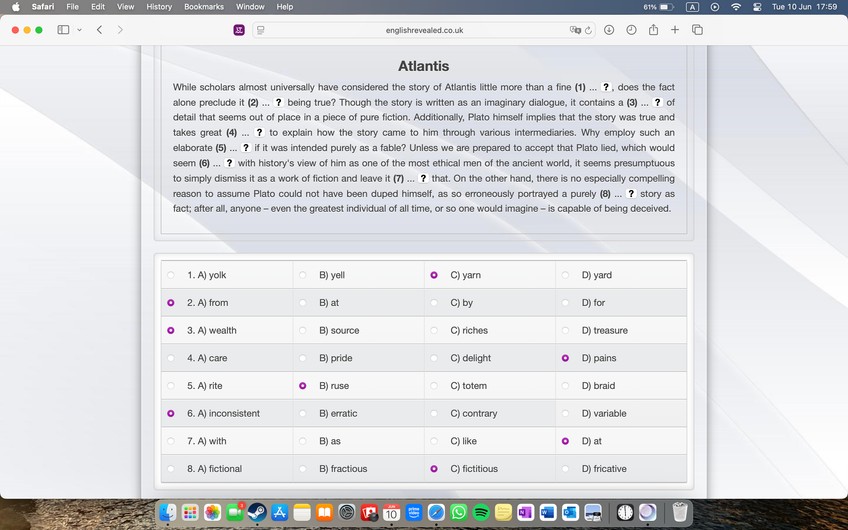Viewport: 848px width, 530px height.
Task: Click the new tab plus icon
Action: pyautogui.click(x=675, y=30)
